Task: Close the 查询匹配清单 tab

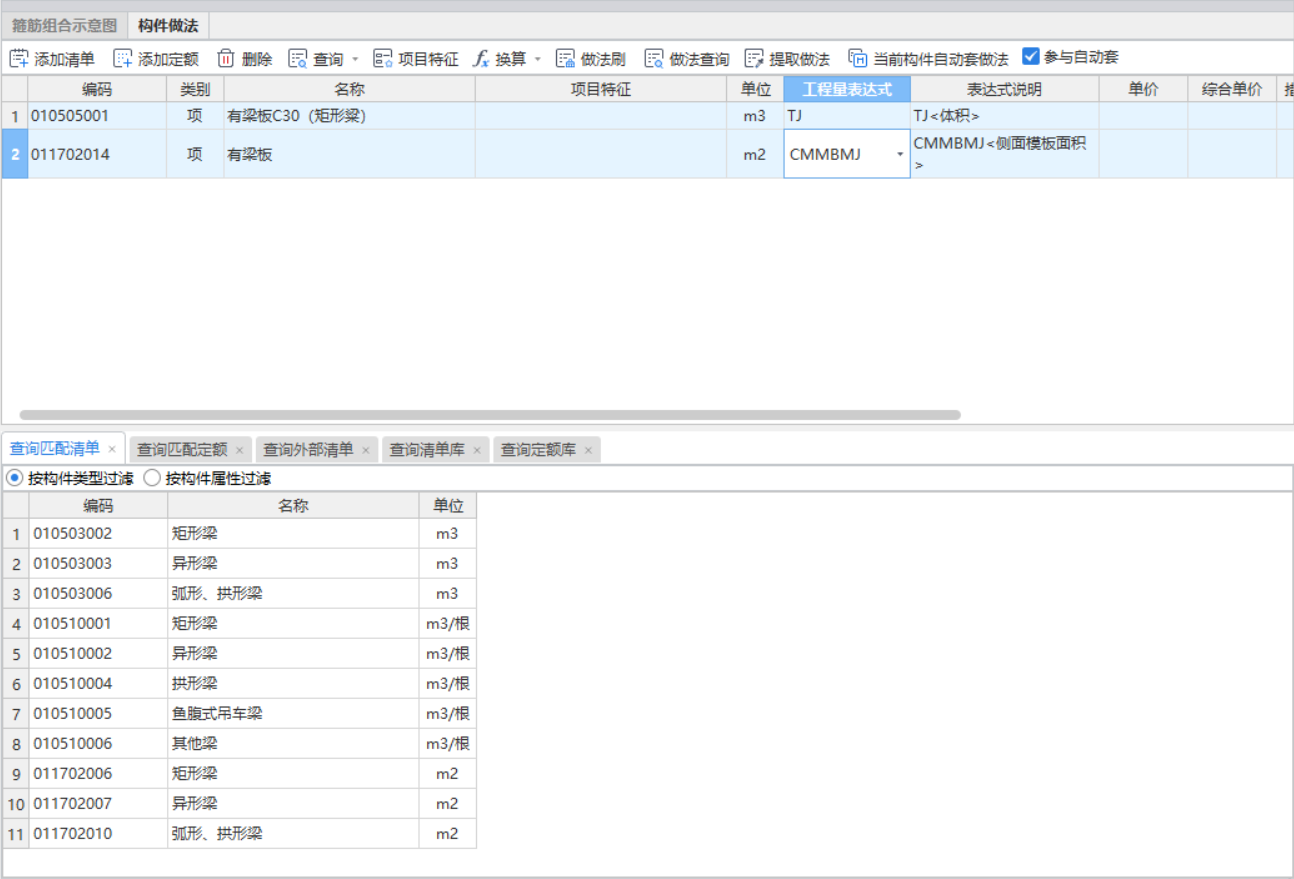Action: pyautogui.click(x=112, y=449)
